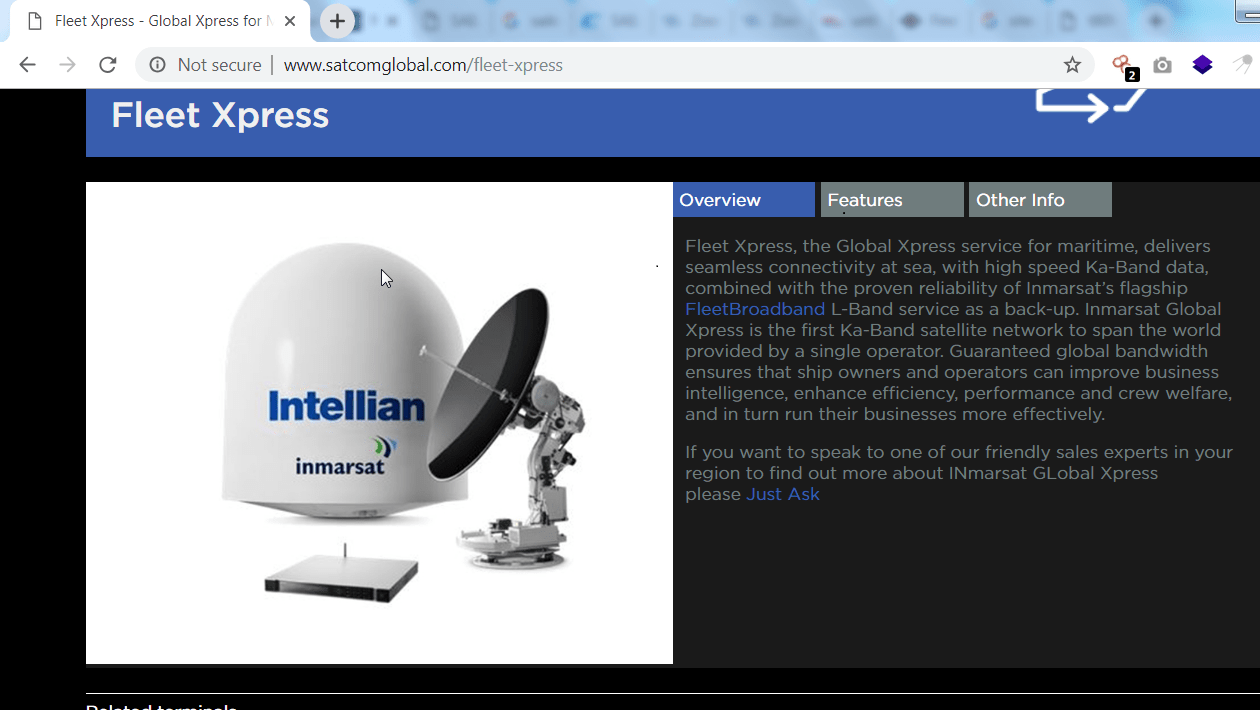Image resolution: width=1260 pixels, height=710 pixels.
Task: Click the Just Ask link
Action: (x=783, y=494)
